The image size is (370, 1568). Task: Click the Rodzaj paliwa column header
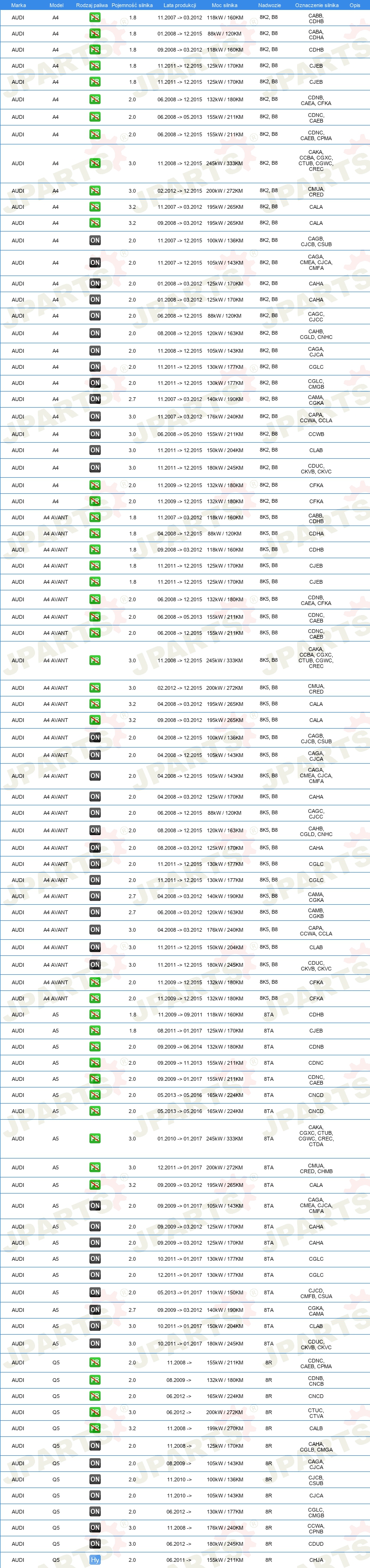pos(92,5)
